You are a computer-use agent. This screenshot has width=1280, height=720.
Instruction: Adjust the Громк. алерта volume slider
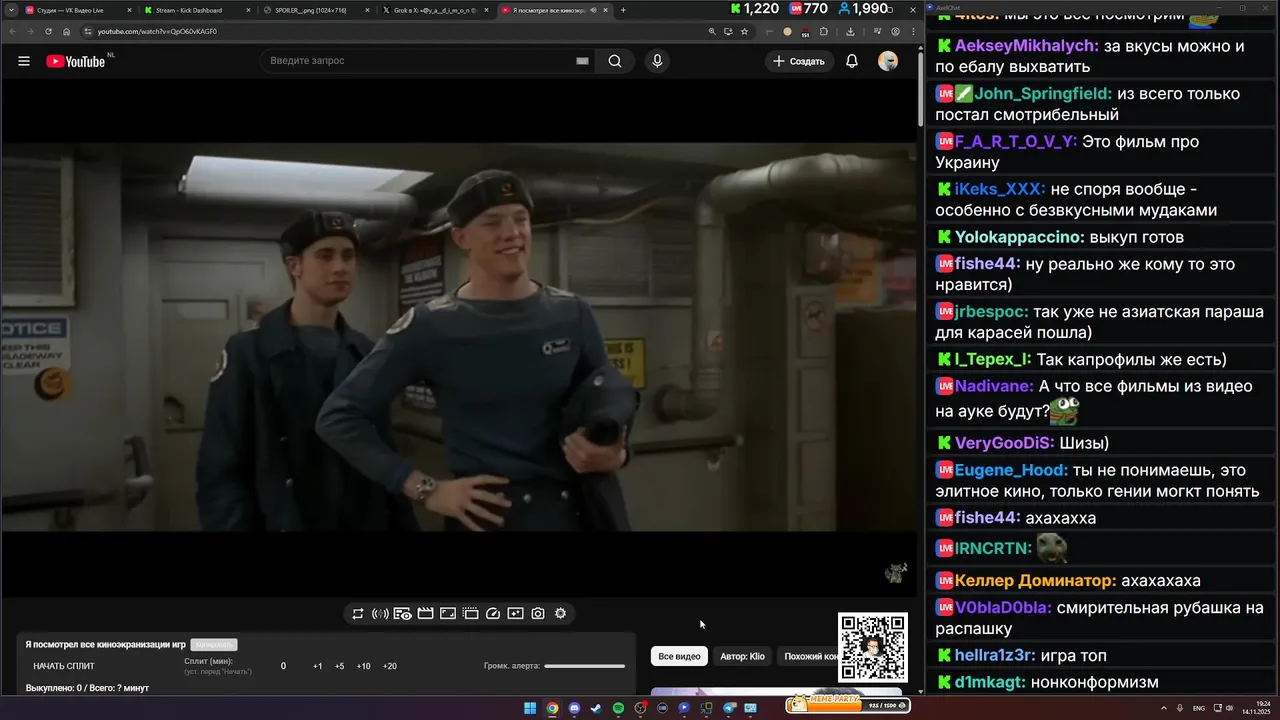tap(584, 666)
